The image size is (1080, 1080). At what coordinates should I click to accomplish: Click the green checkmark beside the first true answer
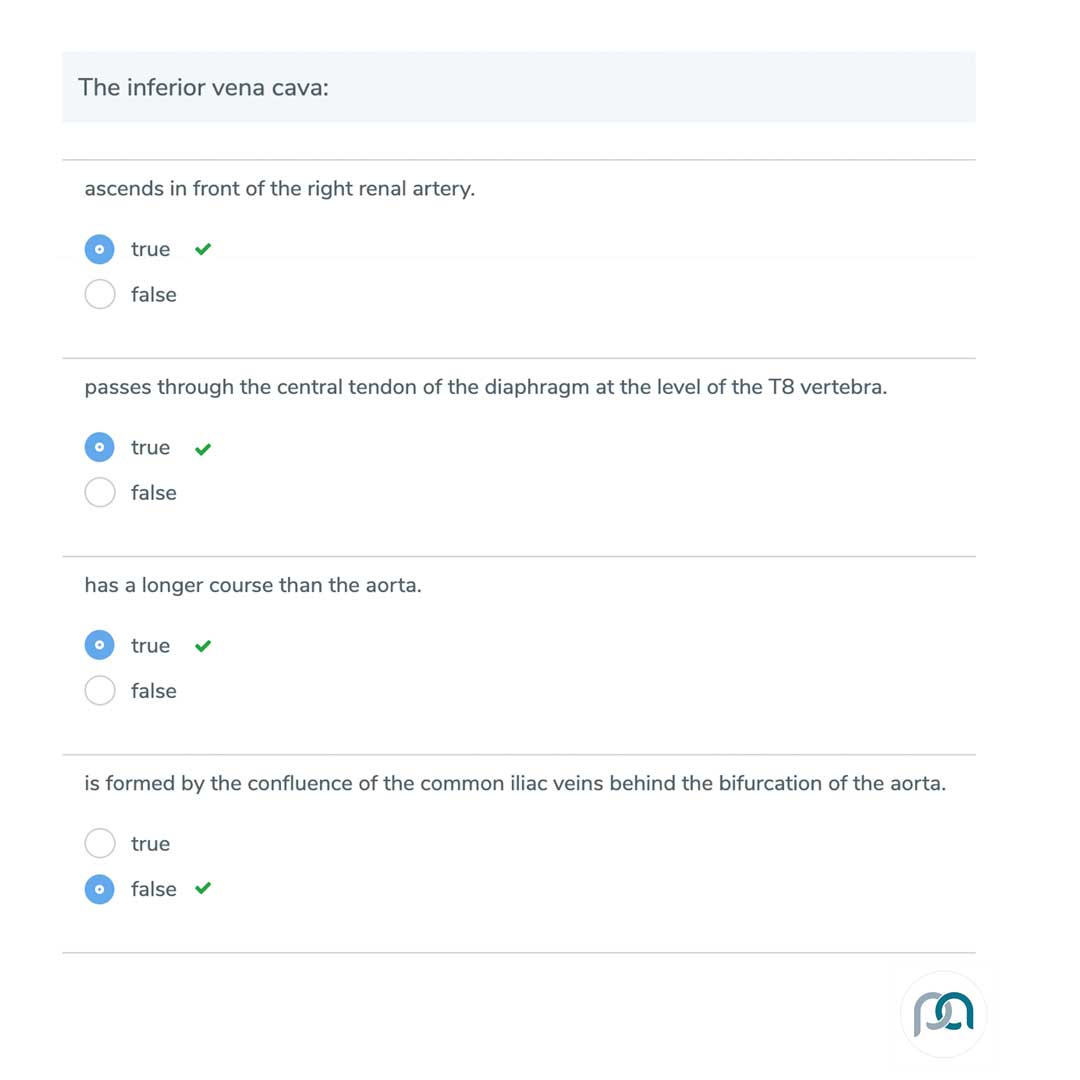tap(202, 249)
